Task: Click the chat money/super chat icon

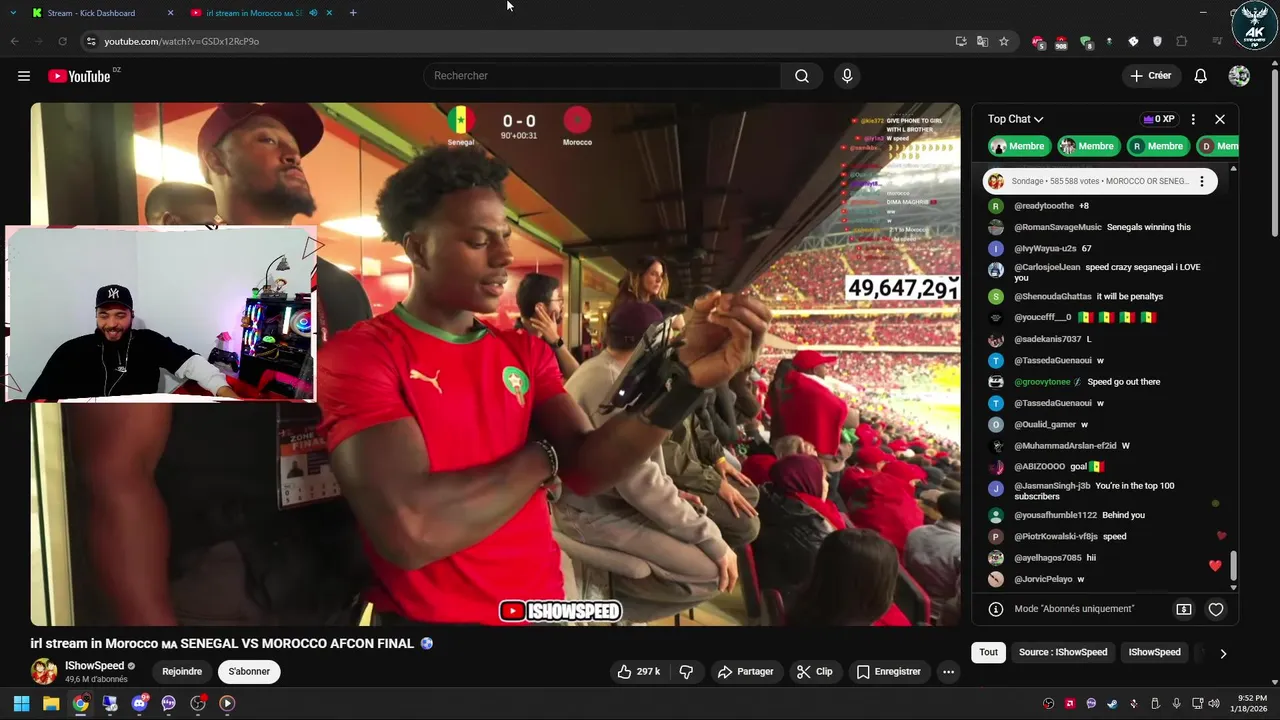Action: click(1184, 609)
